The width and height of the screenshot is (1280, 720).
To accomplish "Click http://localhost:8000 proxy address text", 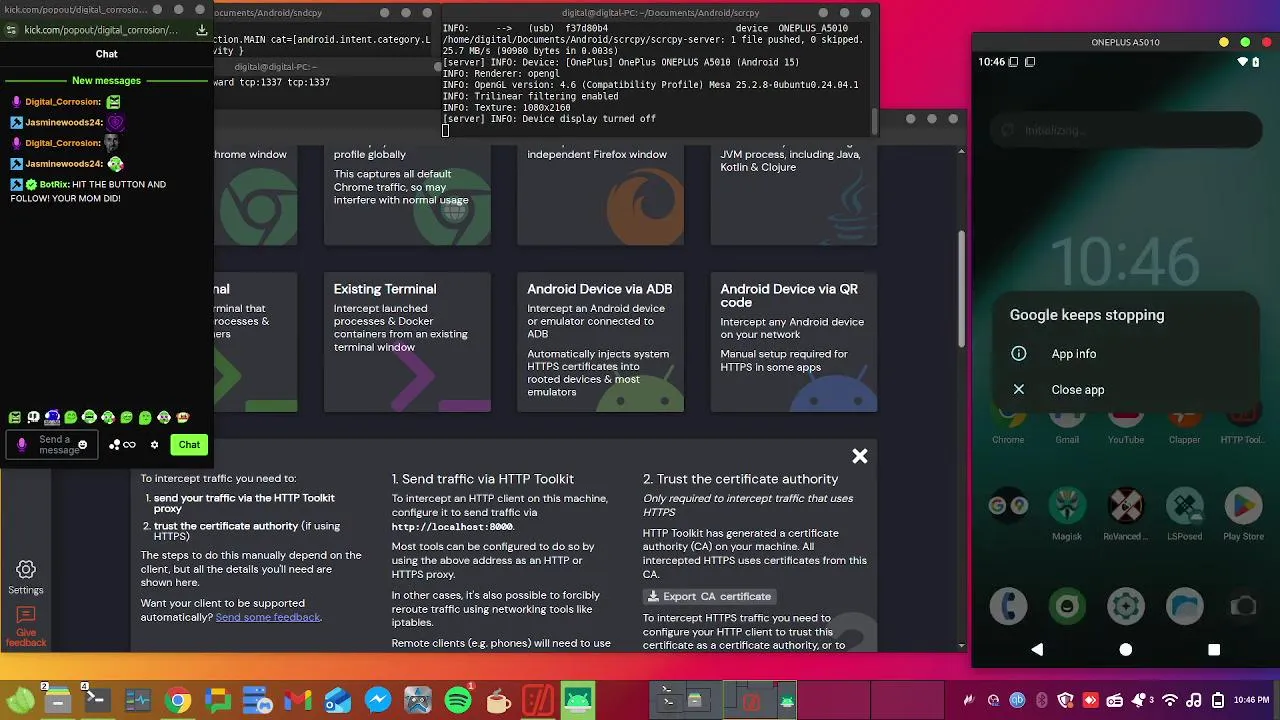I will tap(451, 526).
